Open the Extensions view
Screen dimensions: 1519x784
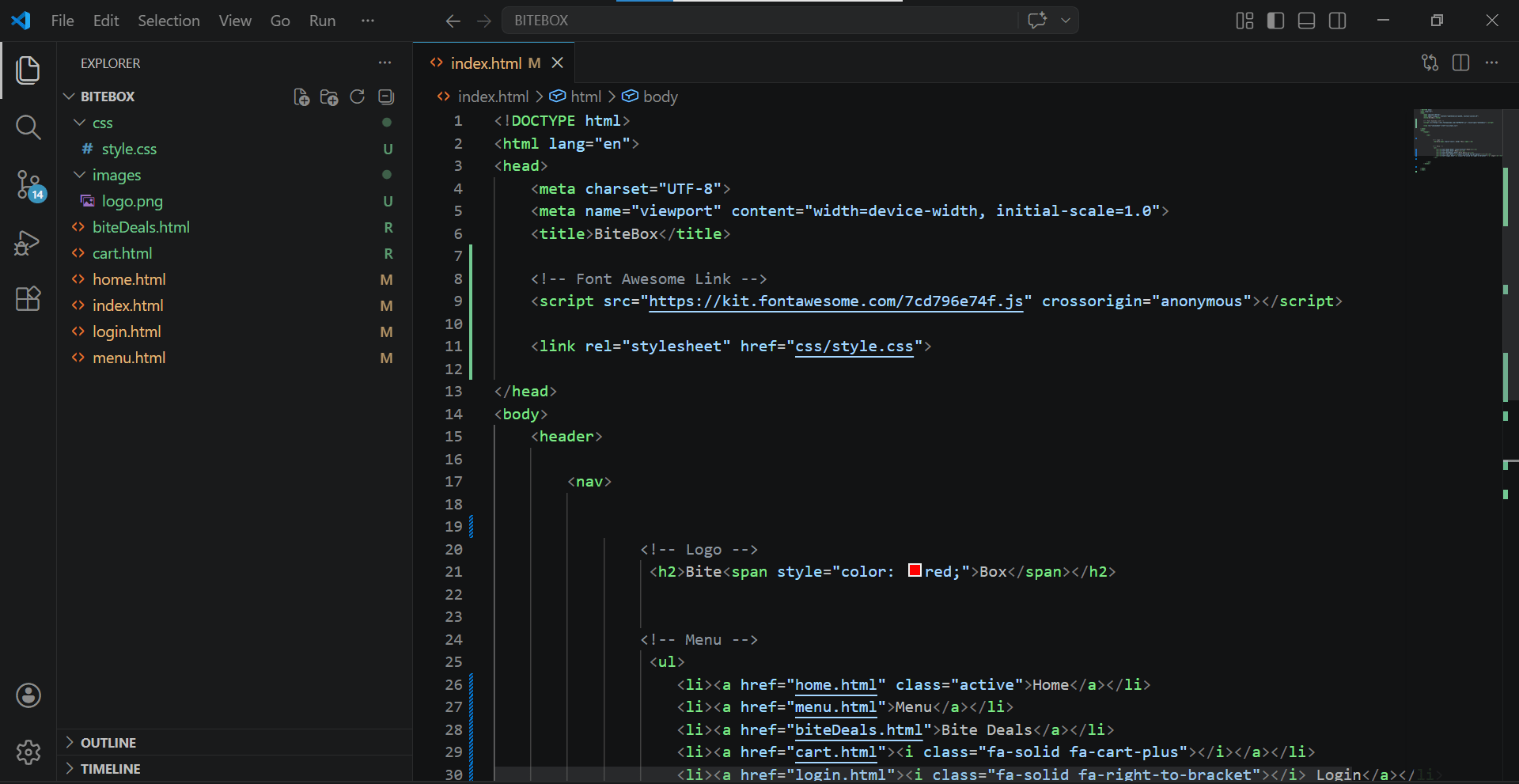[x=28, y=299]
